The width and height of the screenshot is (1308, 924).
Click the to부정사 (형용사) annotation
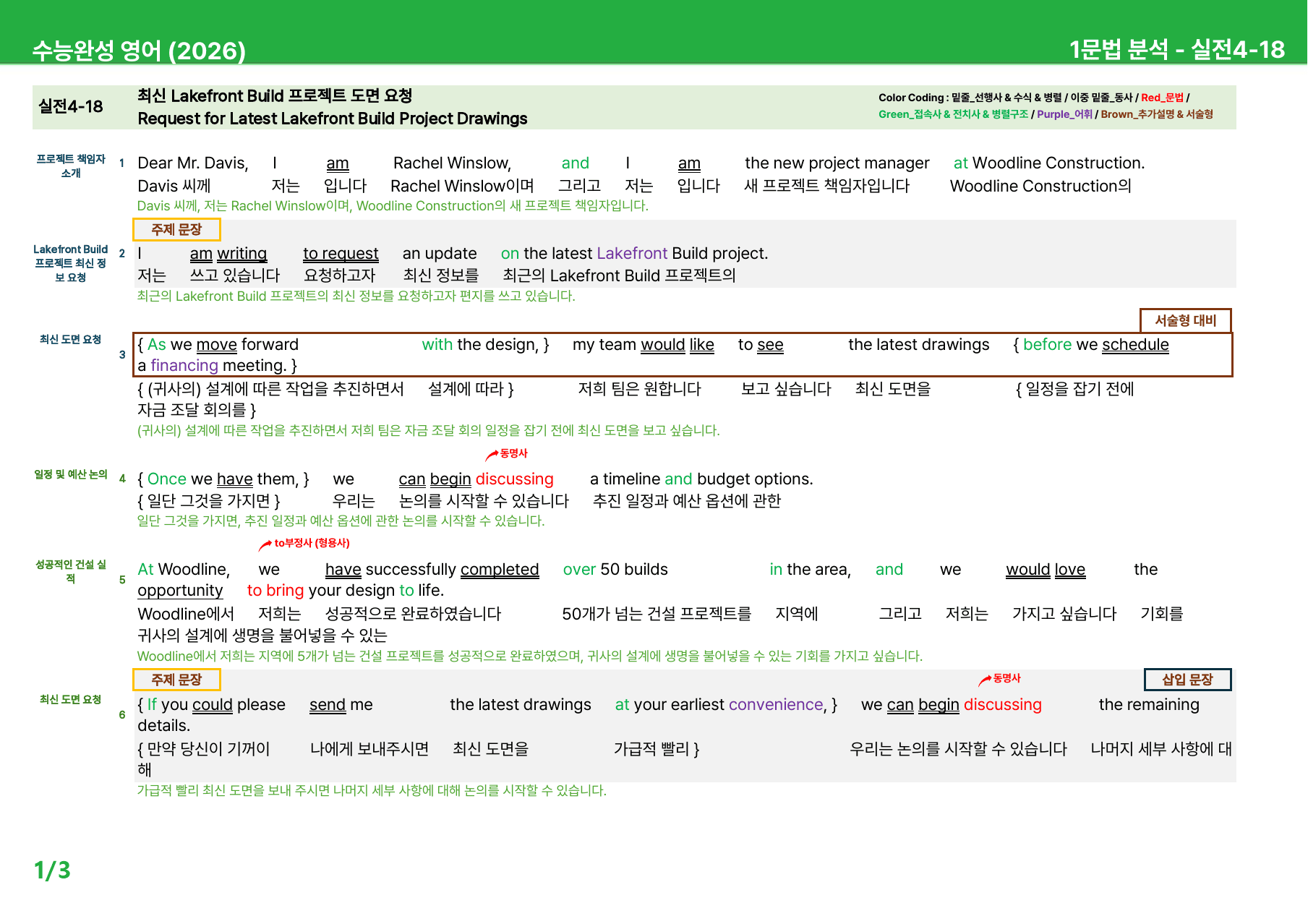(304, 543)
